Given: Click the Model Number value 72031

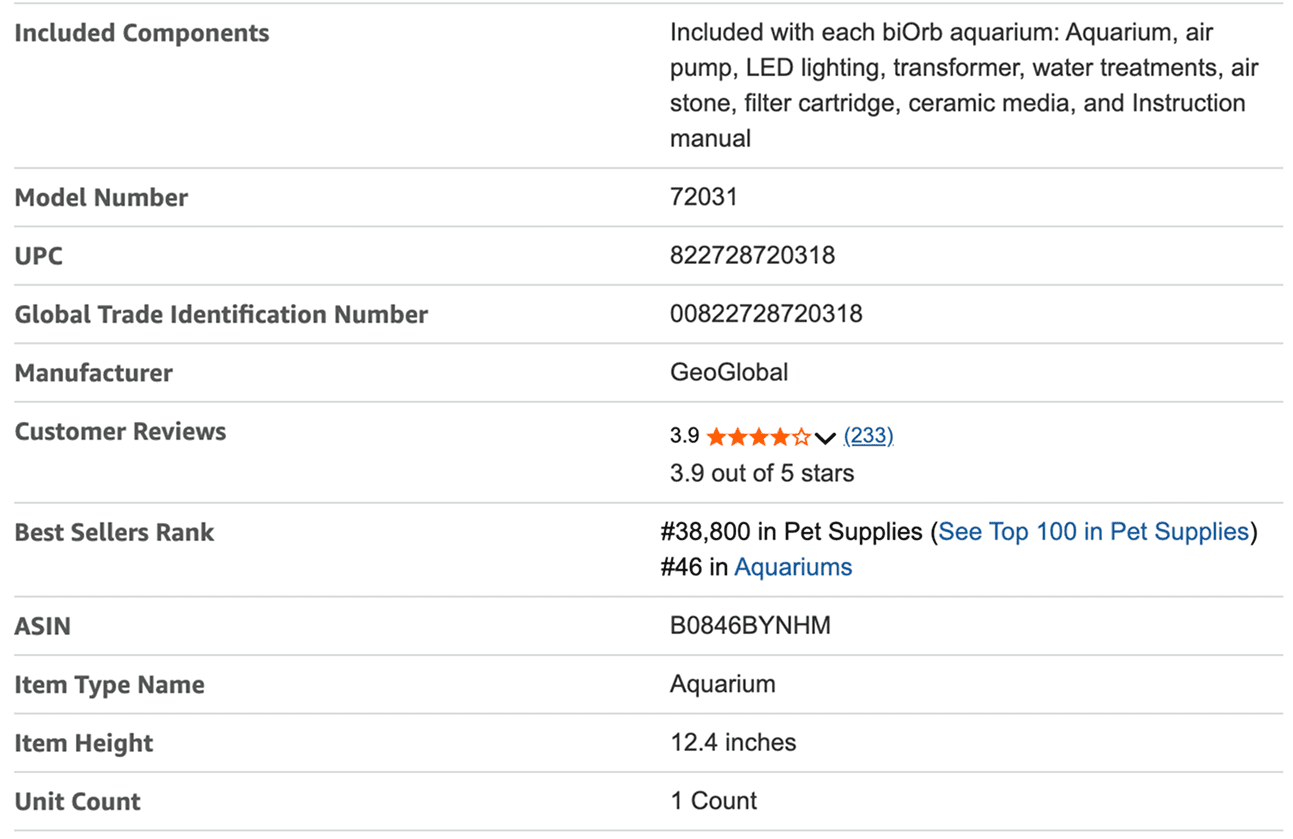Looking at the screenshot, I should [x=703, y=197].
